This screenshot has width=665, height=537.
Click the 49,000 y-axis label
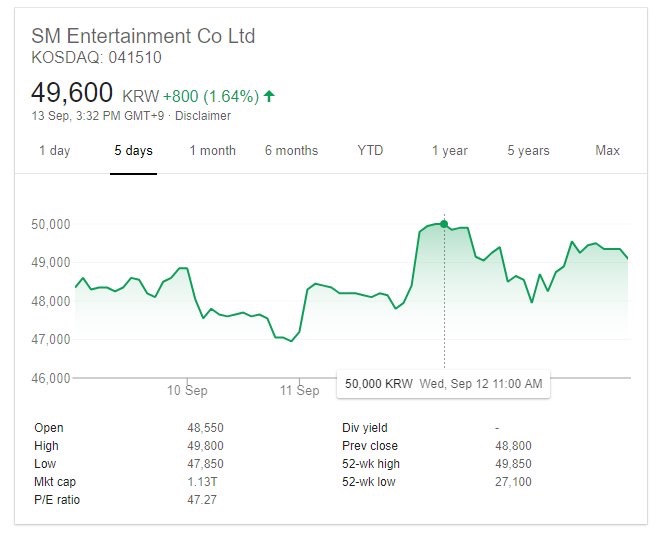tap(50, 263)
